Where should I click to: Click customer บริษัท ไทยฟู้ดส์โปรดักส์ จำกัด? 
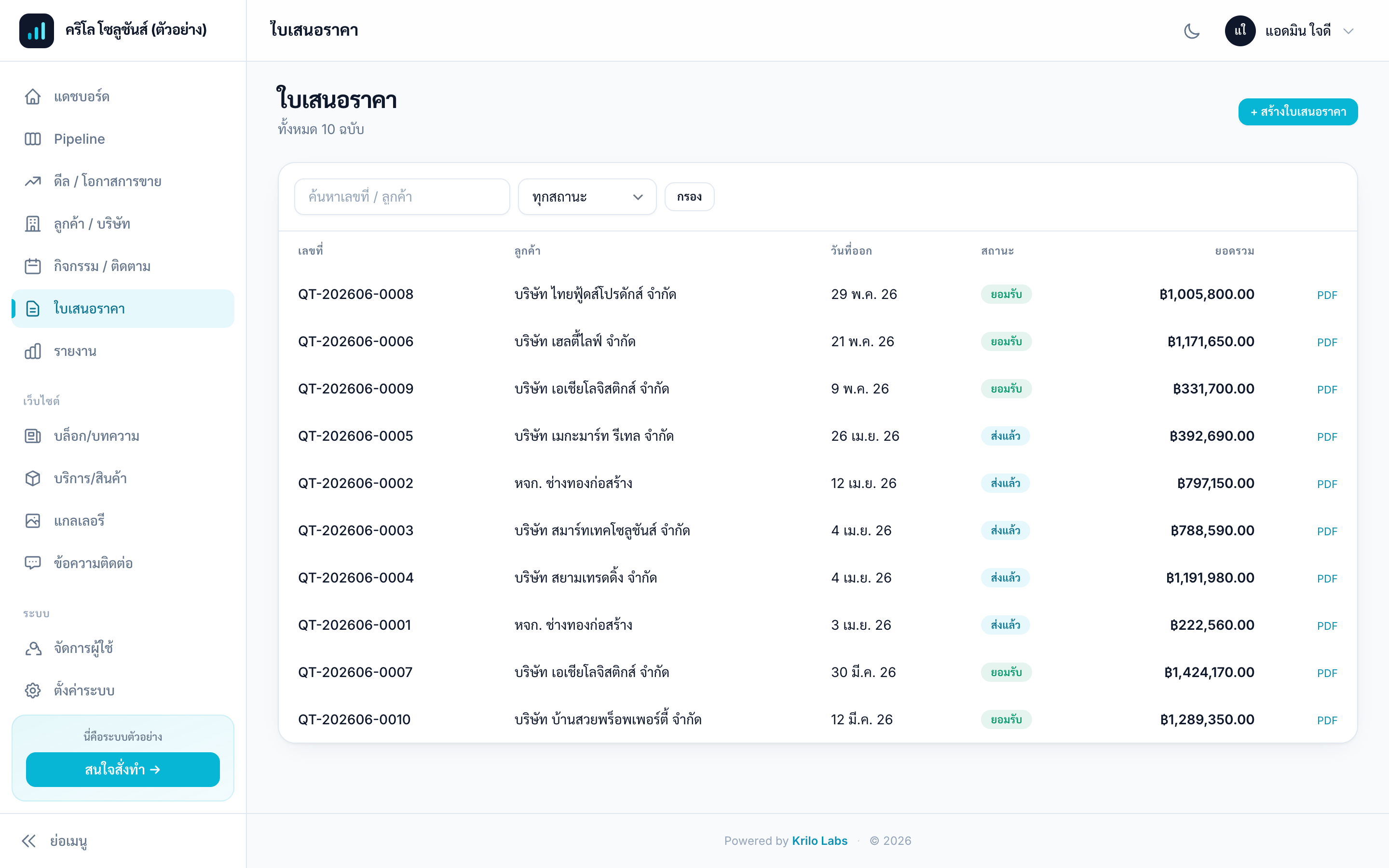click(595, 295)
